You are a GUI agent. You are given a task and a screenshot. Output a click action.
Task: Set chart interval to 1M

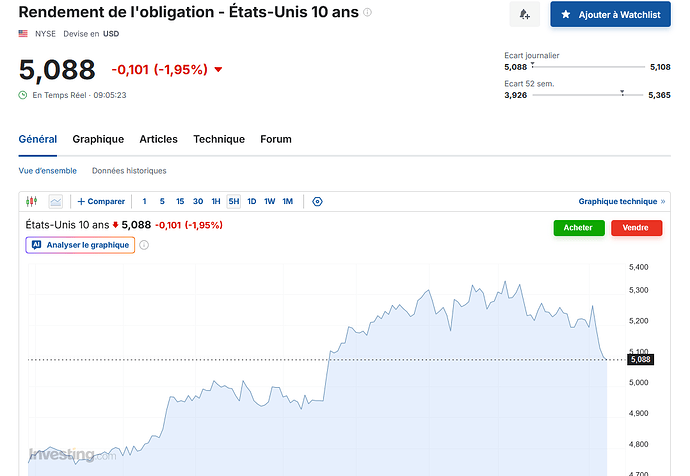click(x=287, y=201)
